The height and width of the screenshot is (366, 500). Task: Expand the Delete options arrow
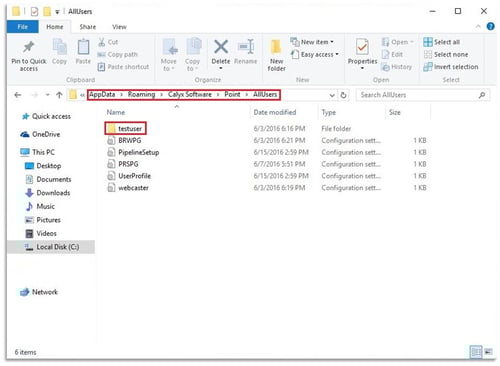221,68
